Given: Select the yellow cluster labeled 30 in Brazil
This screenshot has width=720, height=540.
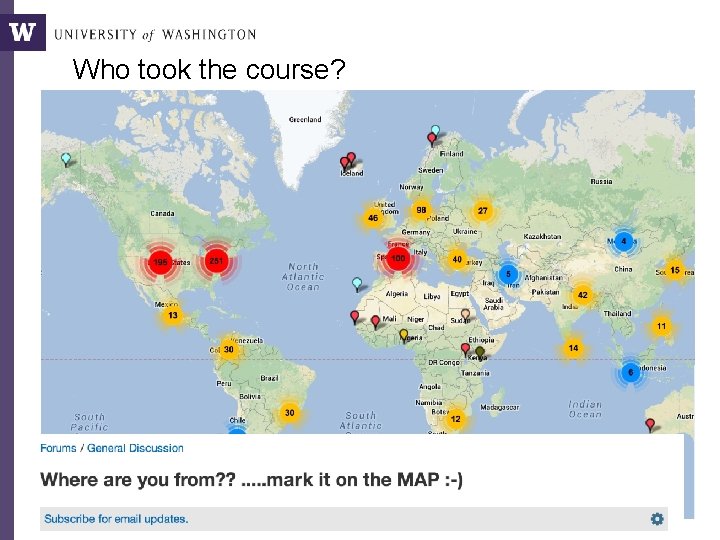Looking at the screenshot, I should point(289,412).
